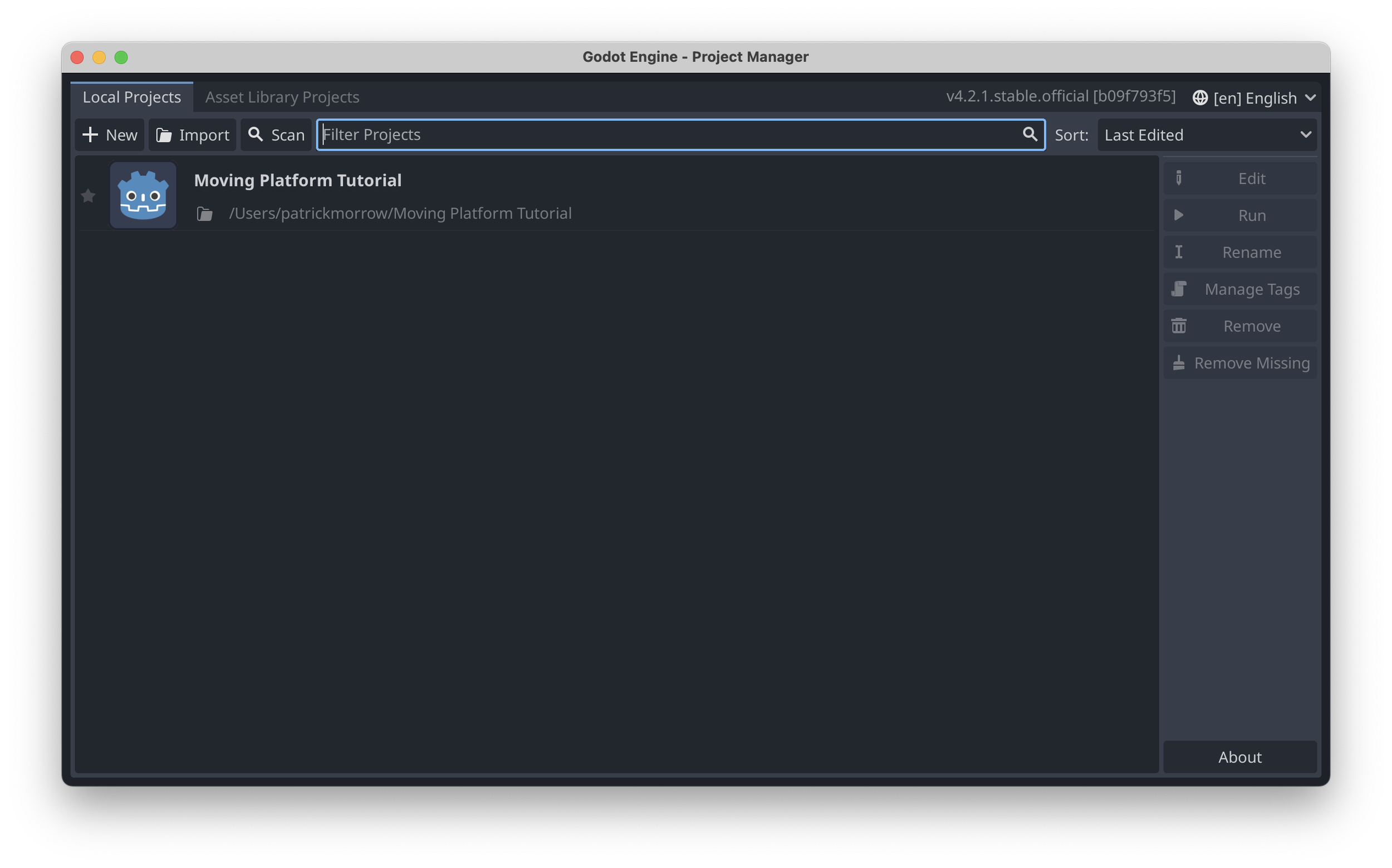Toggle the favorite star for Moving Platform Tutorial
Screen dimensions: 1392x868
[x=88, y=196]
